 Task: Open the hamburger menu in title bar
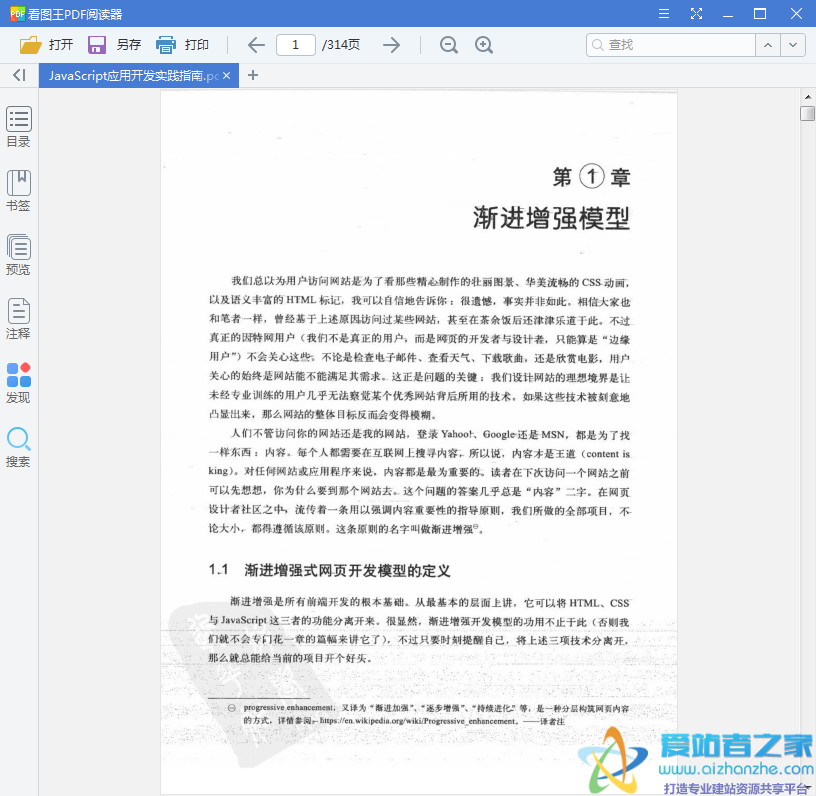(x=665, y=14)
